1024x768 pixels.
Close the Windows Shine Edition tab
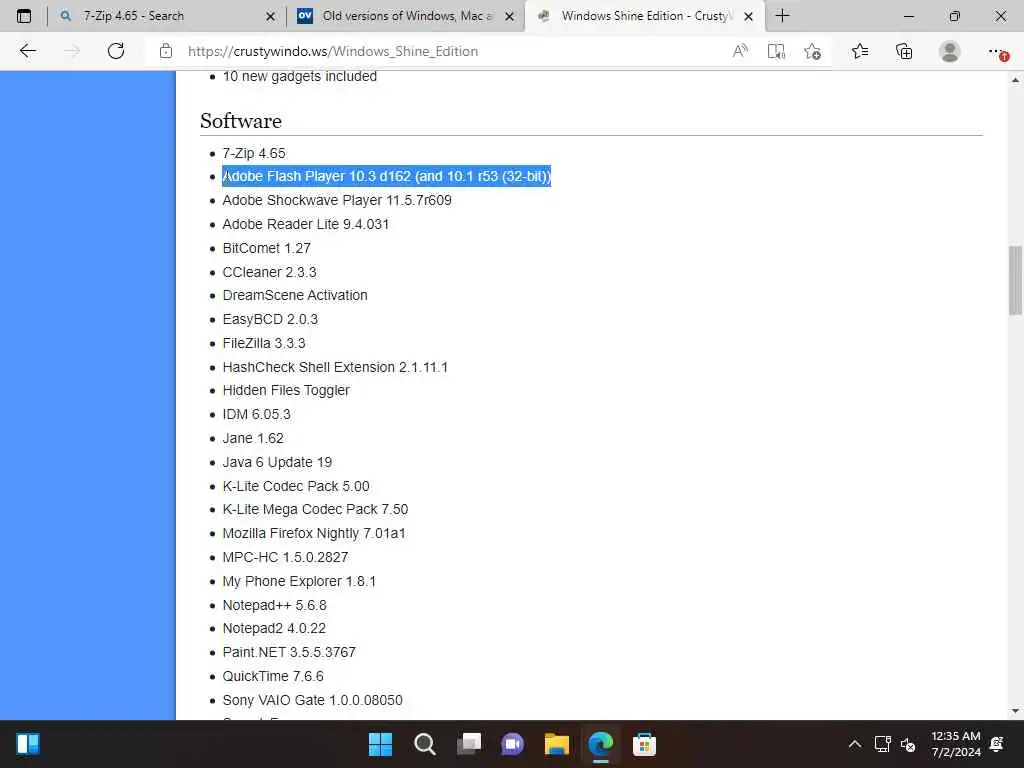(x=748, y=16)
